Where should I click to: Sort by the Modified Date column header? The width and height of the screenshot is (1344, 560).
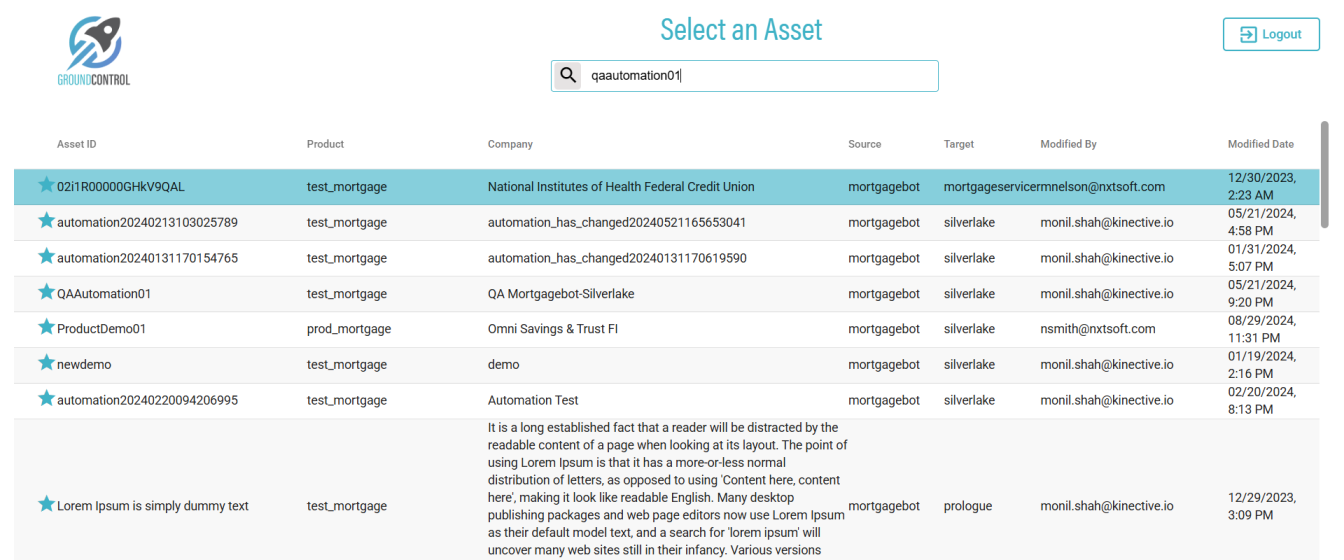tap(1260, 144)
